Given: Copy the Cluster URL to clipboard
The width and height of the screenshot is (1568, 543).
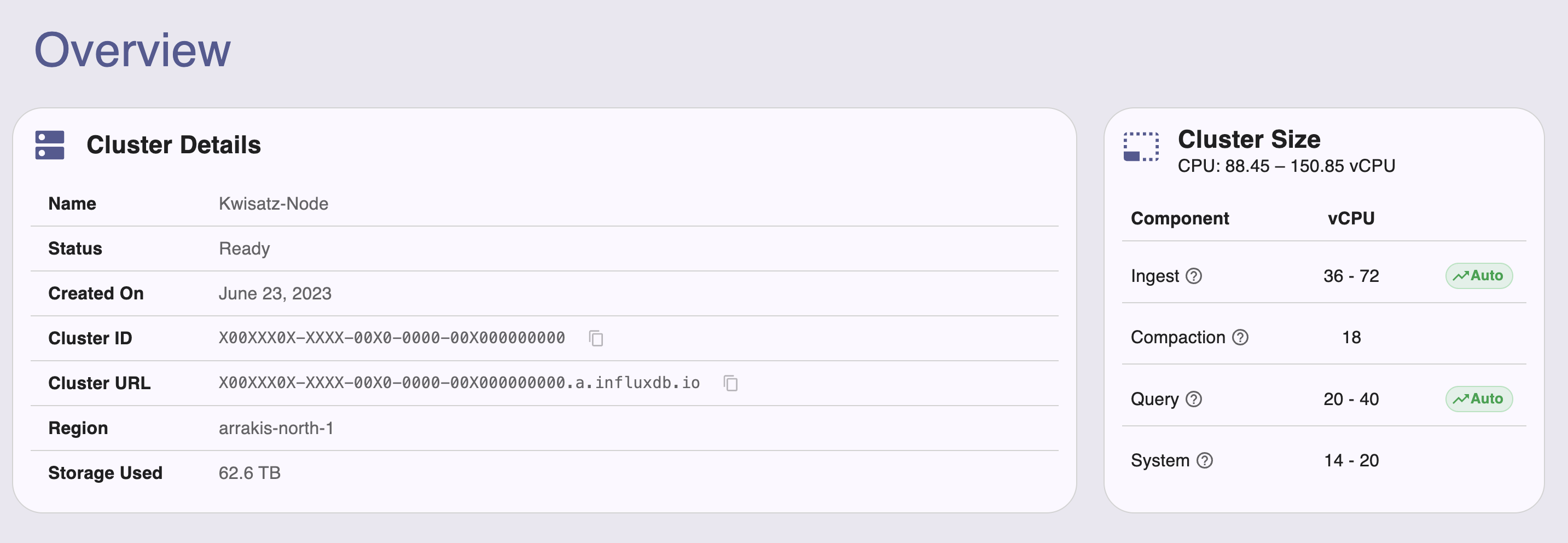Looking at the screenshot, I should tap(730, 383).
